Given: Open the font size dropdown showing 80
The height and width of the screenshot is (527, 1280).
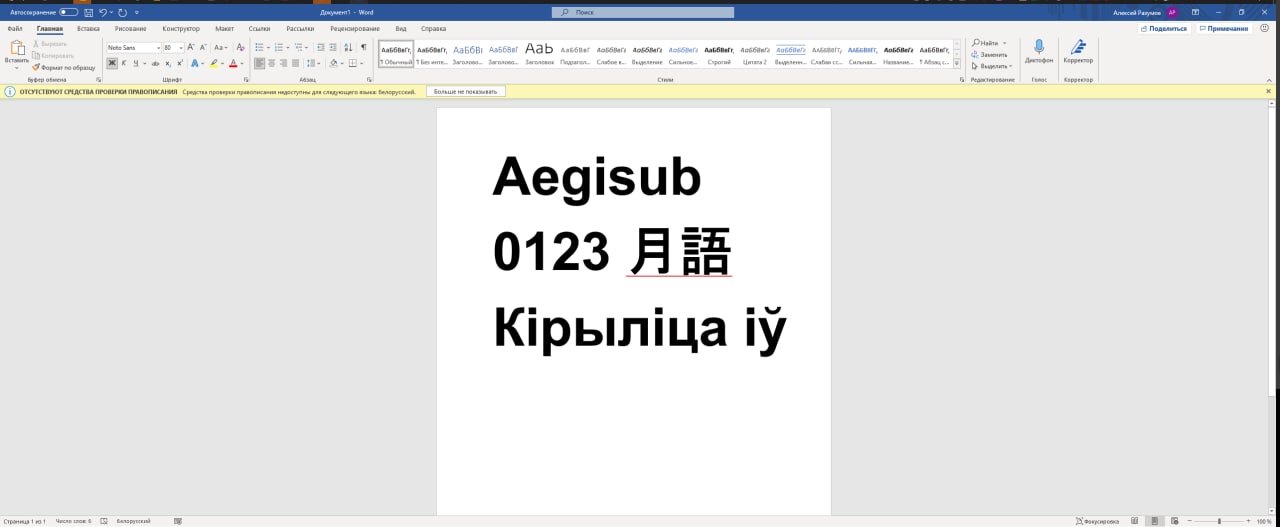Looking at the screenshot, I should point(181,48).
